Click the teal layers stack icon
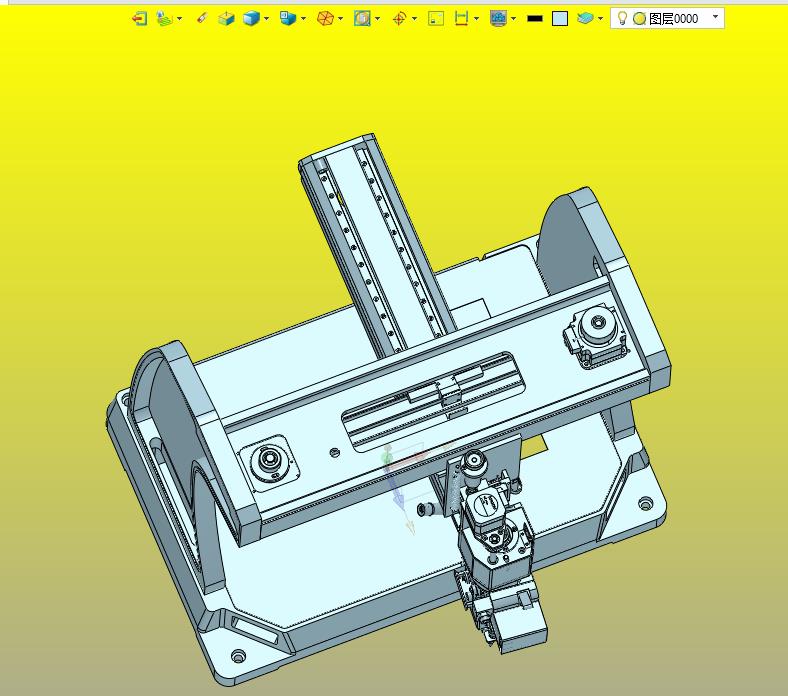The width and height of the screenshot is (788, 696). 585,19
